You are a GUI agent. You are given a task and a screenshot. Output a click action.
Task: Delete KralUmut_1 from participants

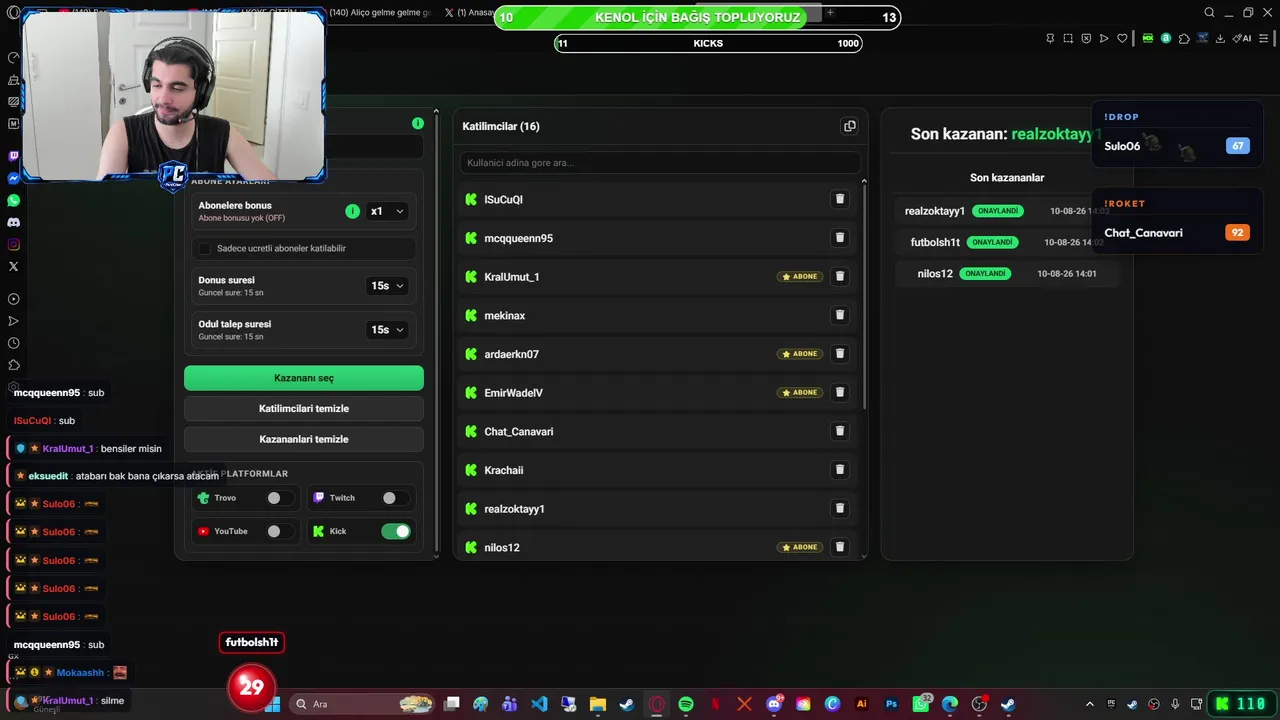840,276
